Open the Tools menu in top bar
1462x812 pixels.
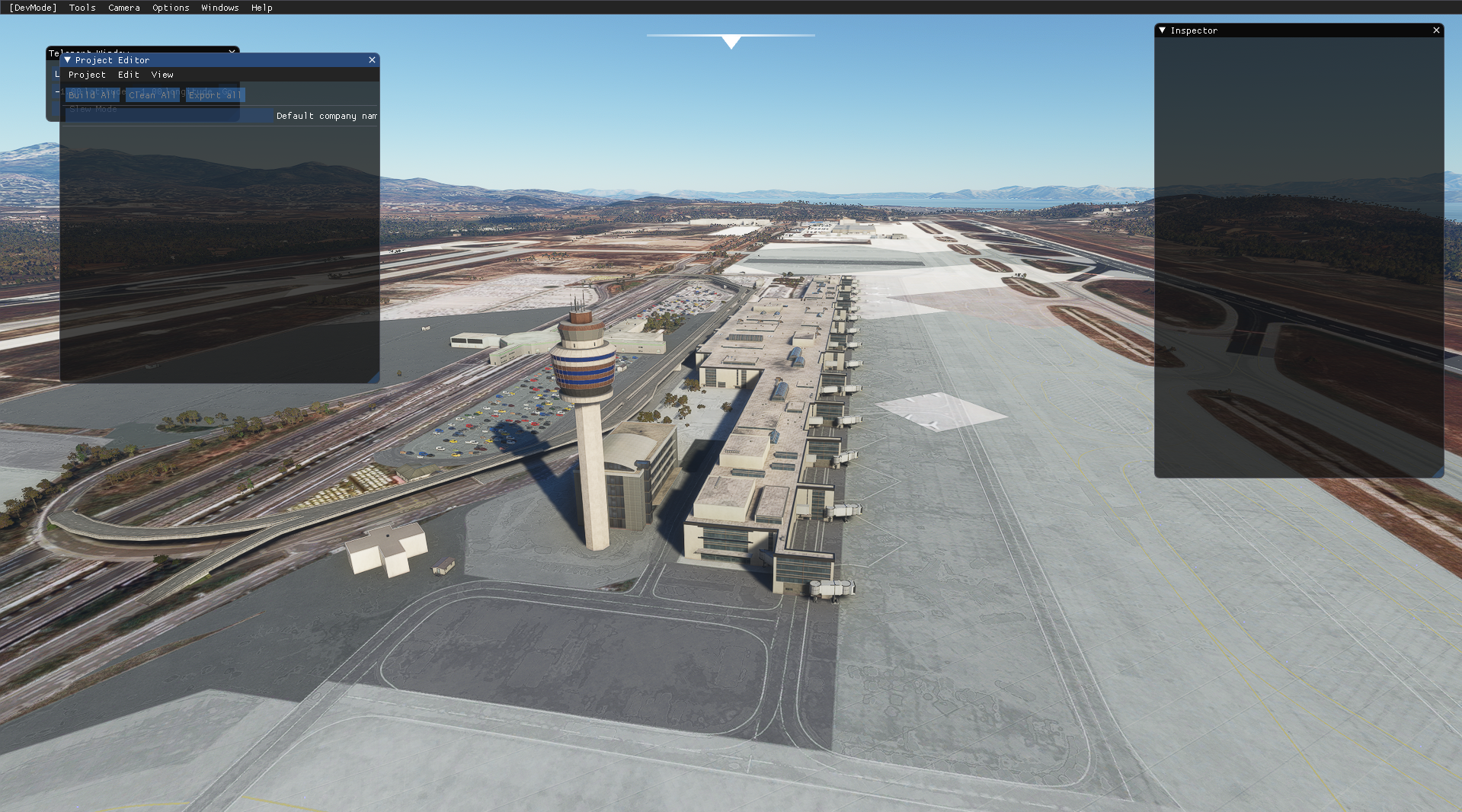coord(82,8)
